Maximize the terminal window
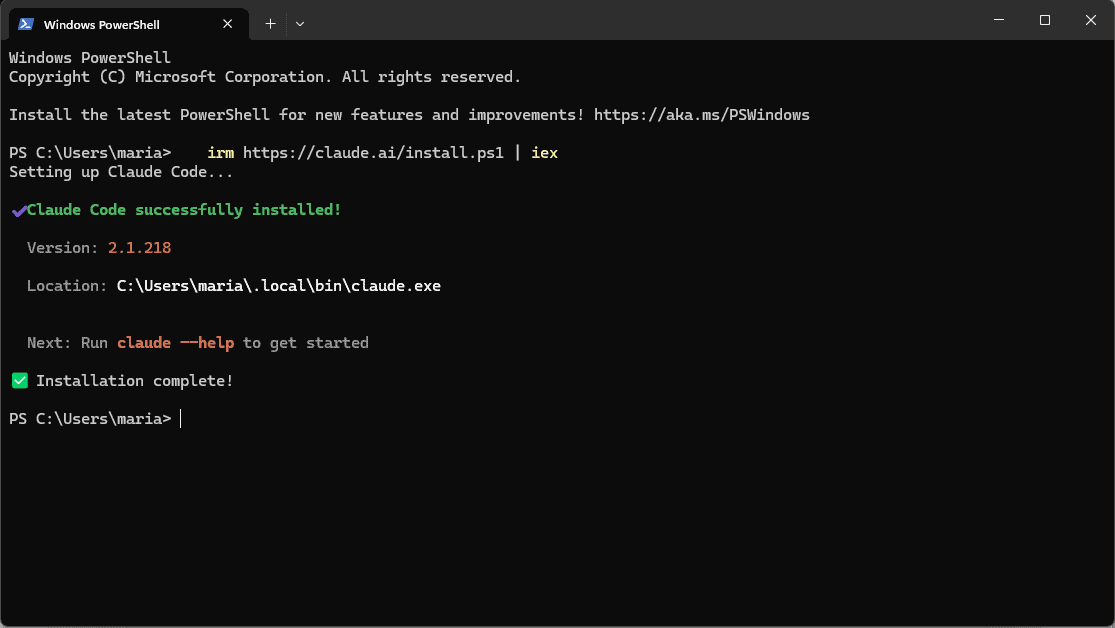Image resolution: width=1115 pixels, height=628 pixels. [x=1045, y=20]
